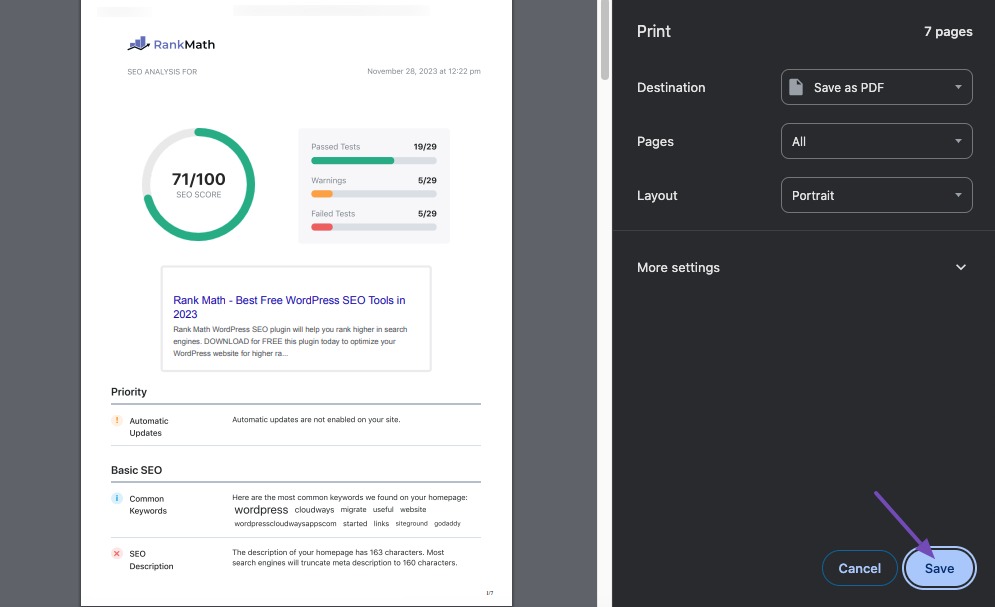Click the orange warning icon beside Automatic Updates
Viewport: 995px width, 607px height.
click(x=117, y=421)
